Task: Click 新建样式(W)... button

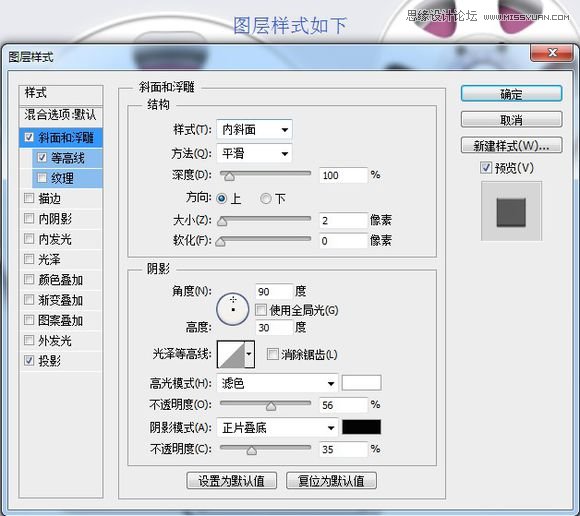Action: (511, 145)
